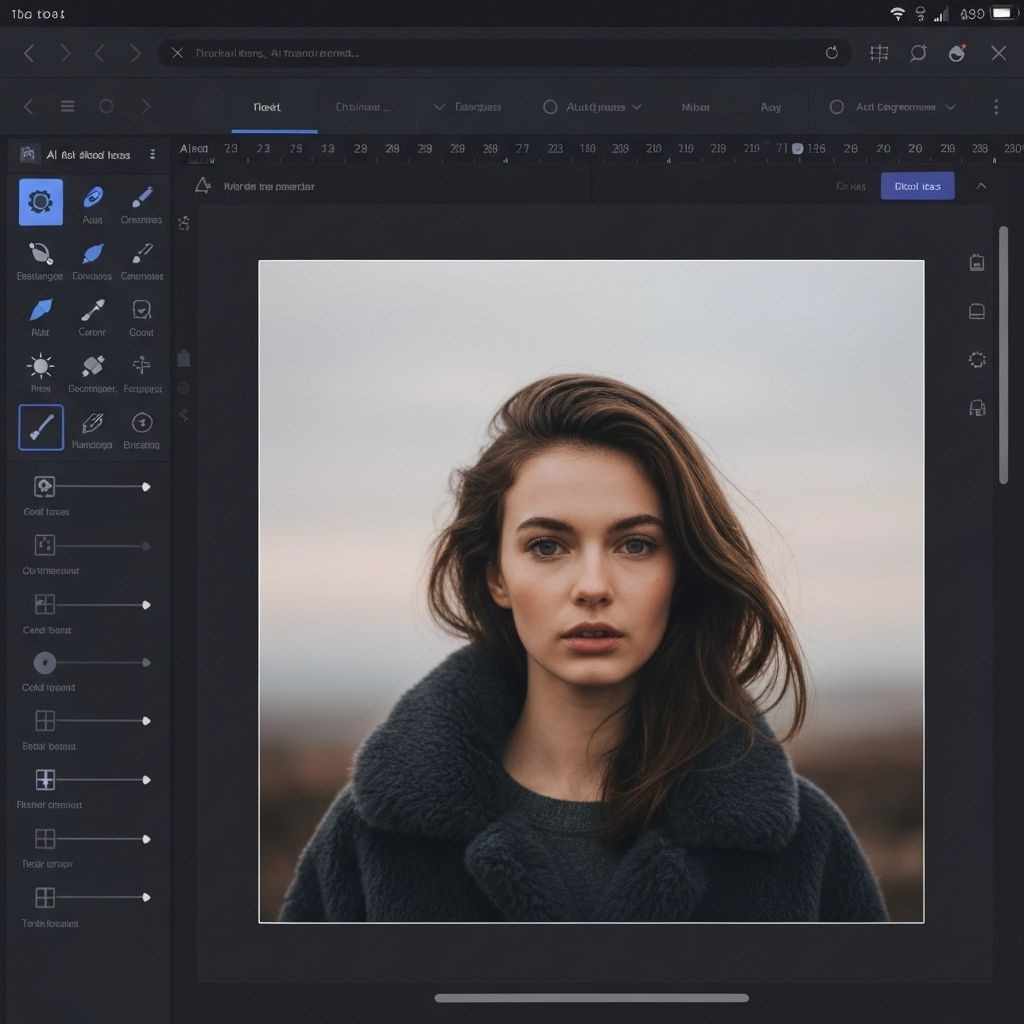The image size is (1024, 1024).
Task: Switch to the active underlined first tab
Action: pyautogui.click(x=267, y=107)
